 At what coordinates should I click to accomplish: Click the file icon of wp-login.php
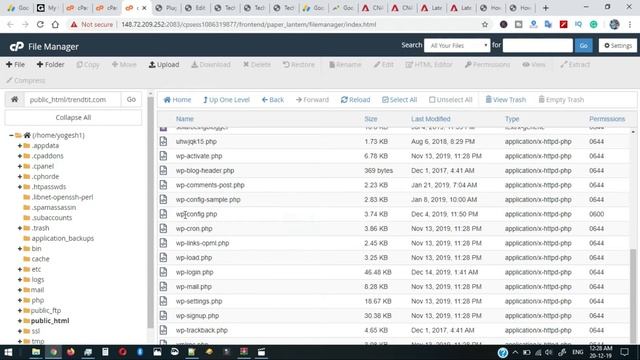point(163,272)
